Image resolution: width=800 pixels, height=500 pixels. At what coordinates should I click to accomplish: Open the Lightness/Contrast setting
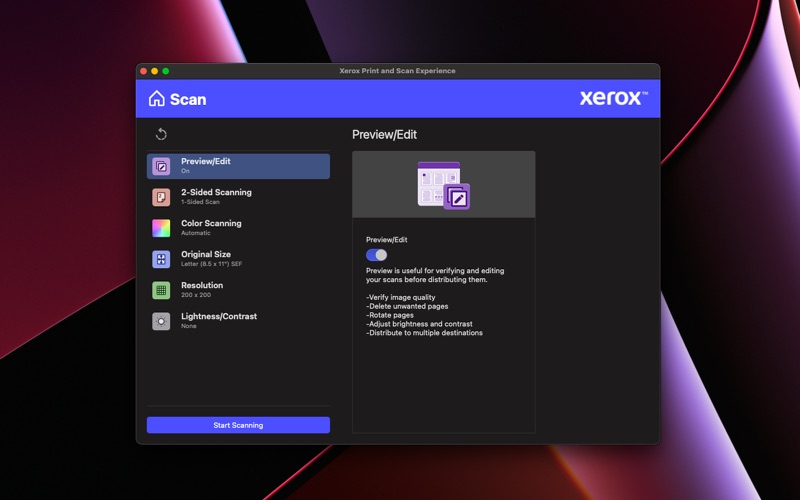tap(238, 321)
